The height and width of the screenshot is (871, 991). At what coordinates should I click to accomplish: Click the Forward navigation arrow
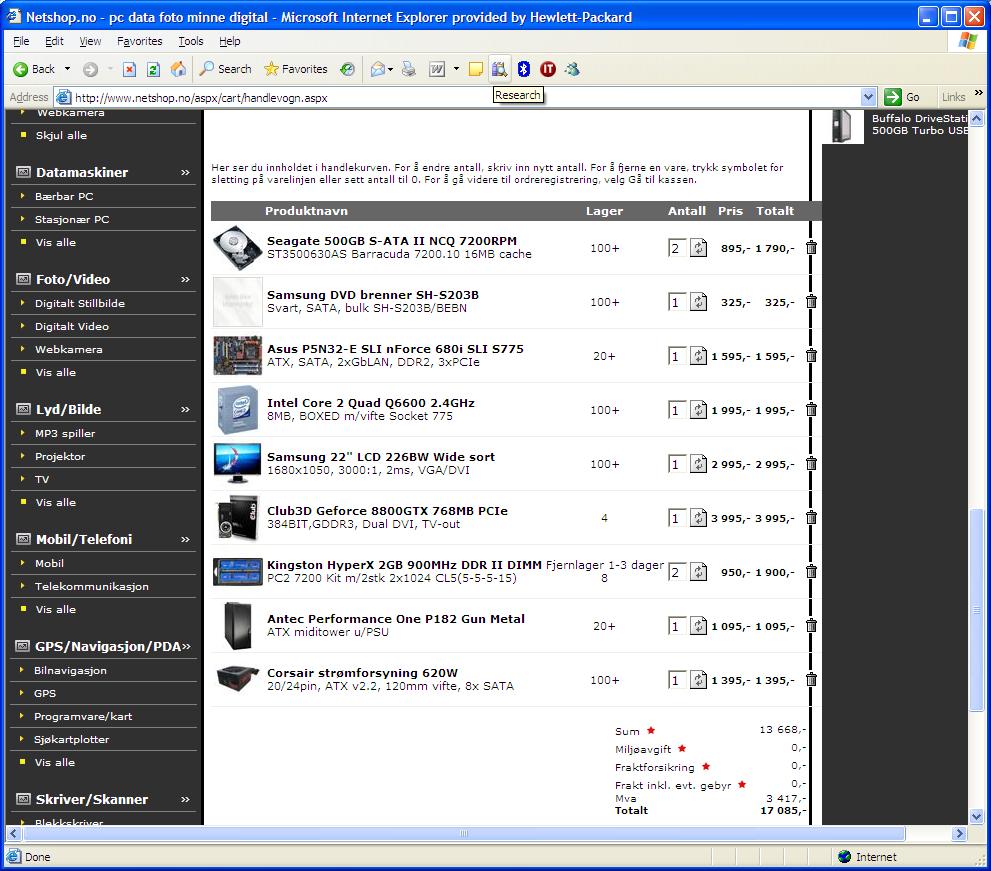[90, 69]
